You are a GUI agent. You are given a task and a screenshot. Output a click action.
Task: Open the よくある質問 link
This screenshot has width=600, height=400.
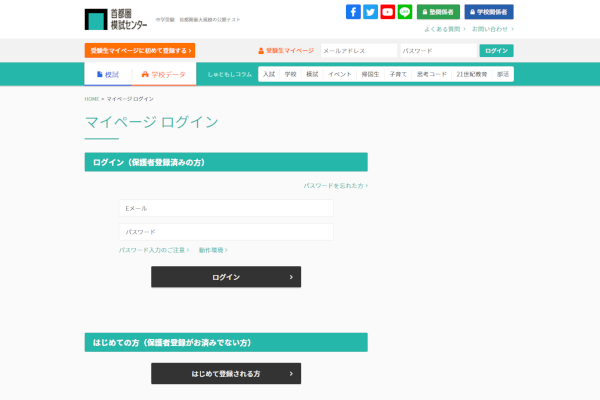(443, 29)
